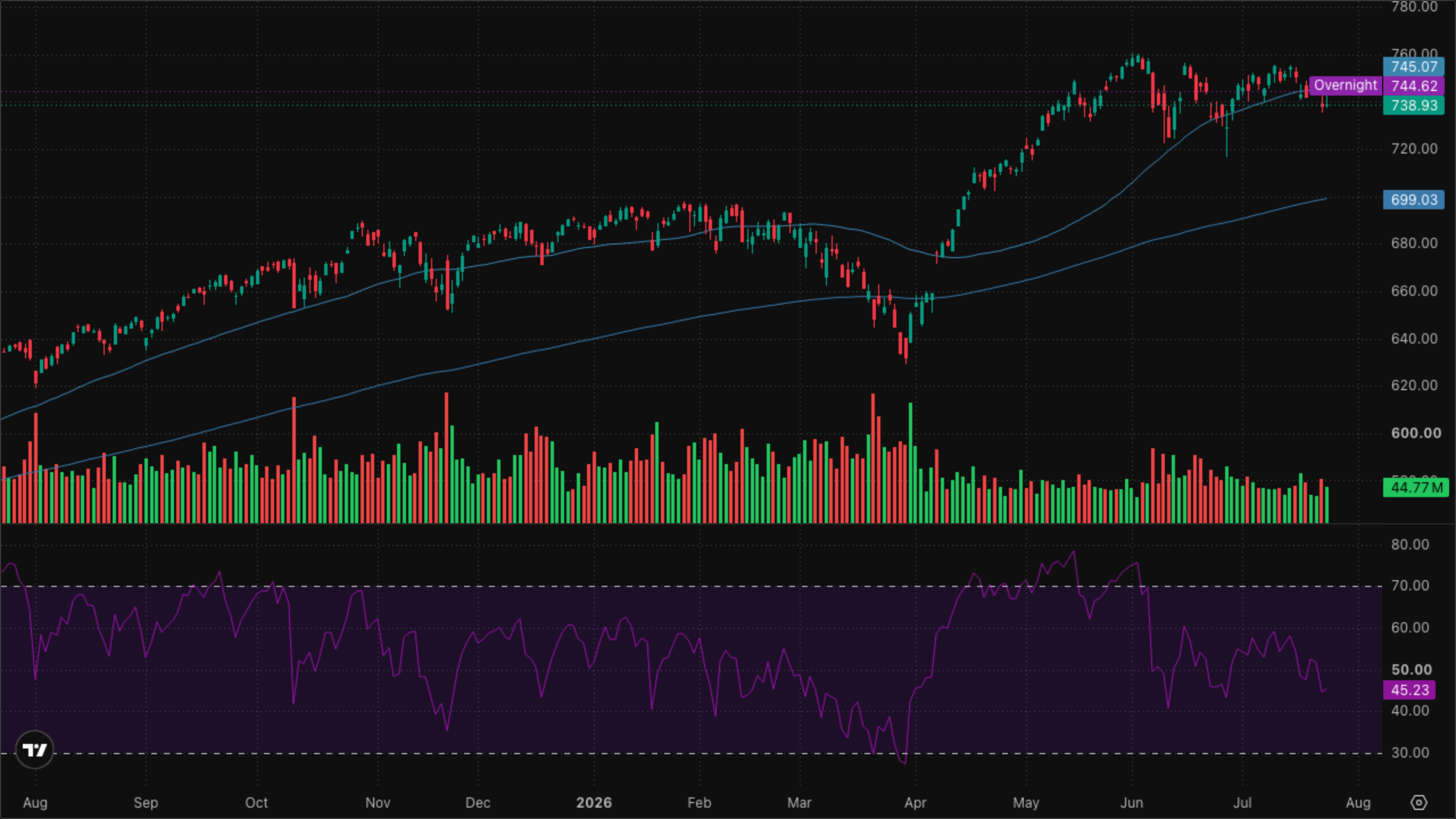Screen dimensions: 1456x819
Task: Click the 40.00 RSI axis label
Action: pos(1410,711)
